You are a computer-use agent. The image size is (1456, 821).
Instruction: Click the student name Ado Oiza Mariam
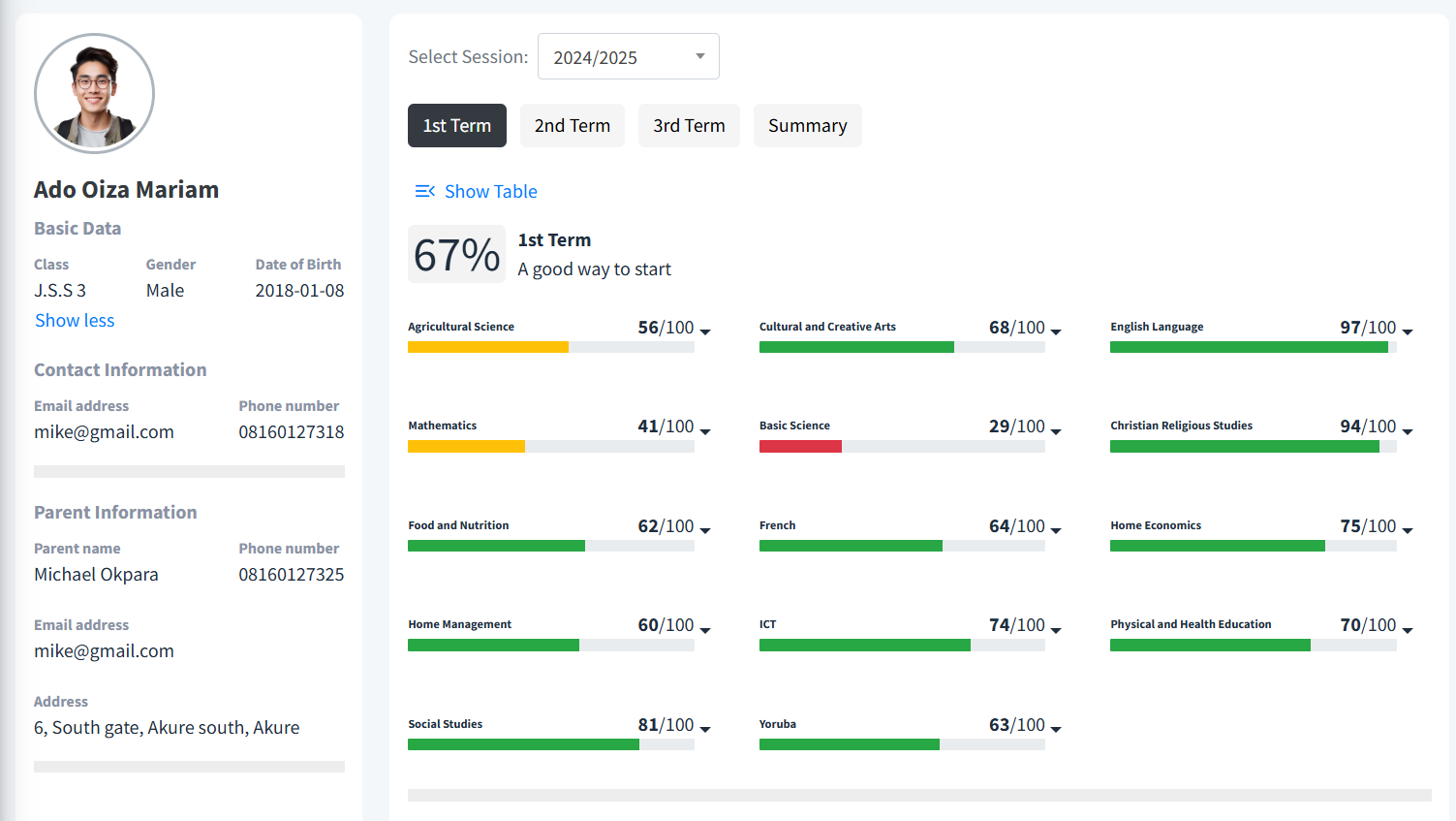click(126, 189)
